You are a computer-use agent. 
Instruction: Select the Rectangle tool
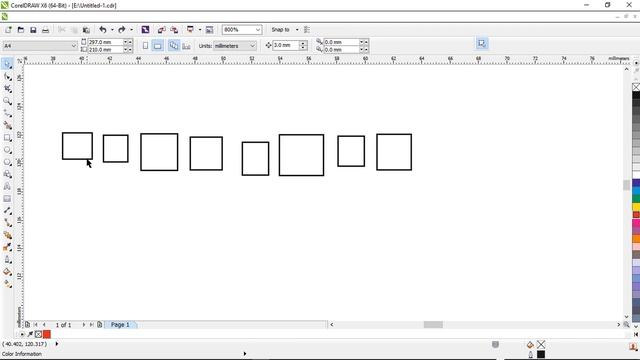(7, 138)
